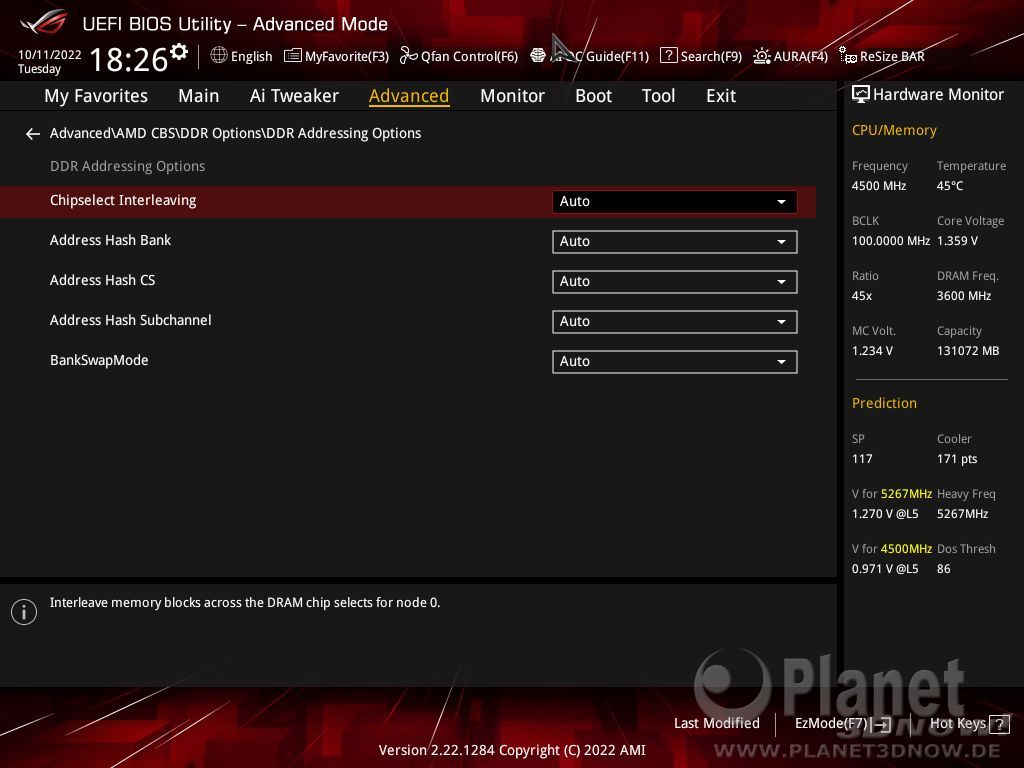Switch to EzMode(F7)
The image size is (1024, 768).
coord(842,724)
